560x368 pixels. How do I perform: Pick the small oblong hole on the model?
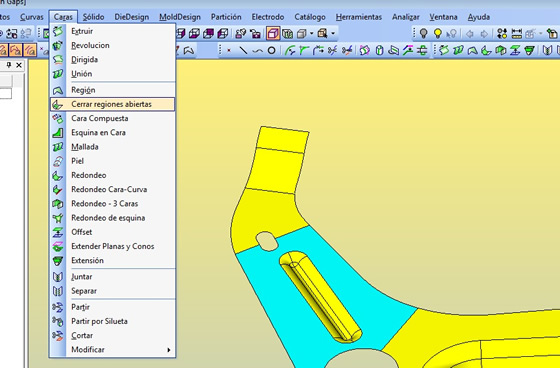267,241
